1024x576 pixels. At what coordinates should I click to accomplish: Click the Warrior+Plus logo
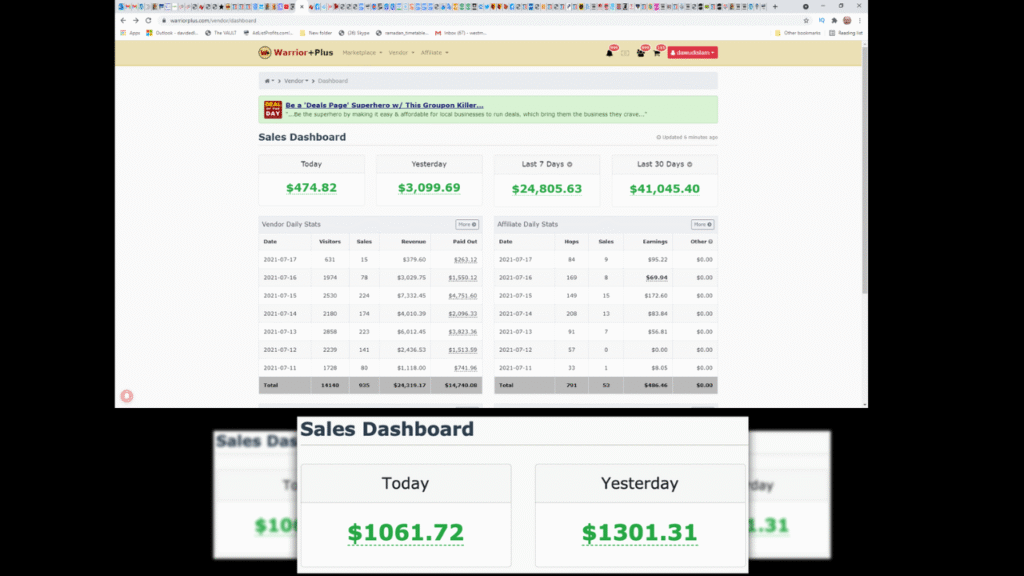pos(297,52)
